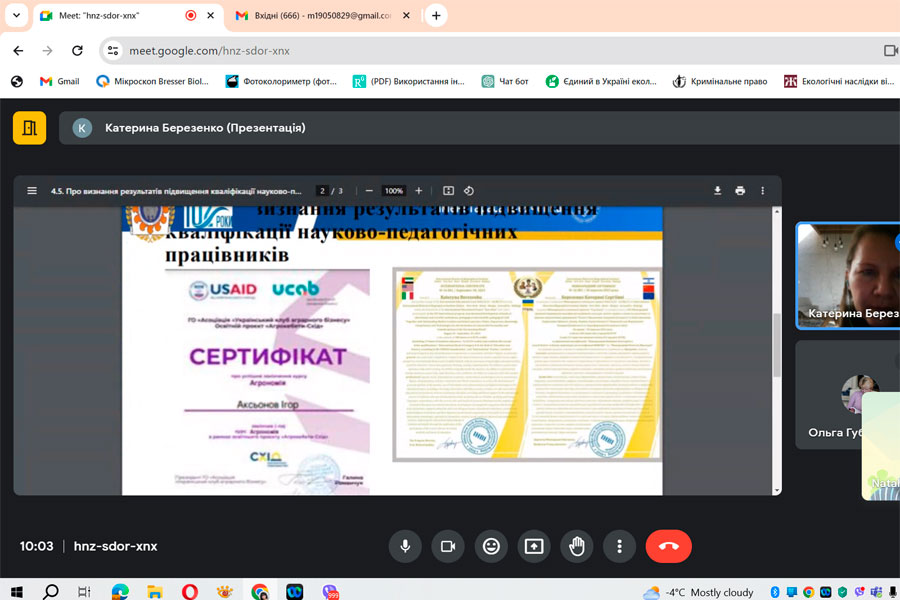Click the browser forward arrow
The width and height of the screenshot is (900, 600).
point(48,51)
